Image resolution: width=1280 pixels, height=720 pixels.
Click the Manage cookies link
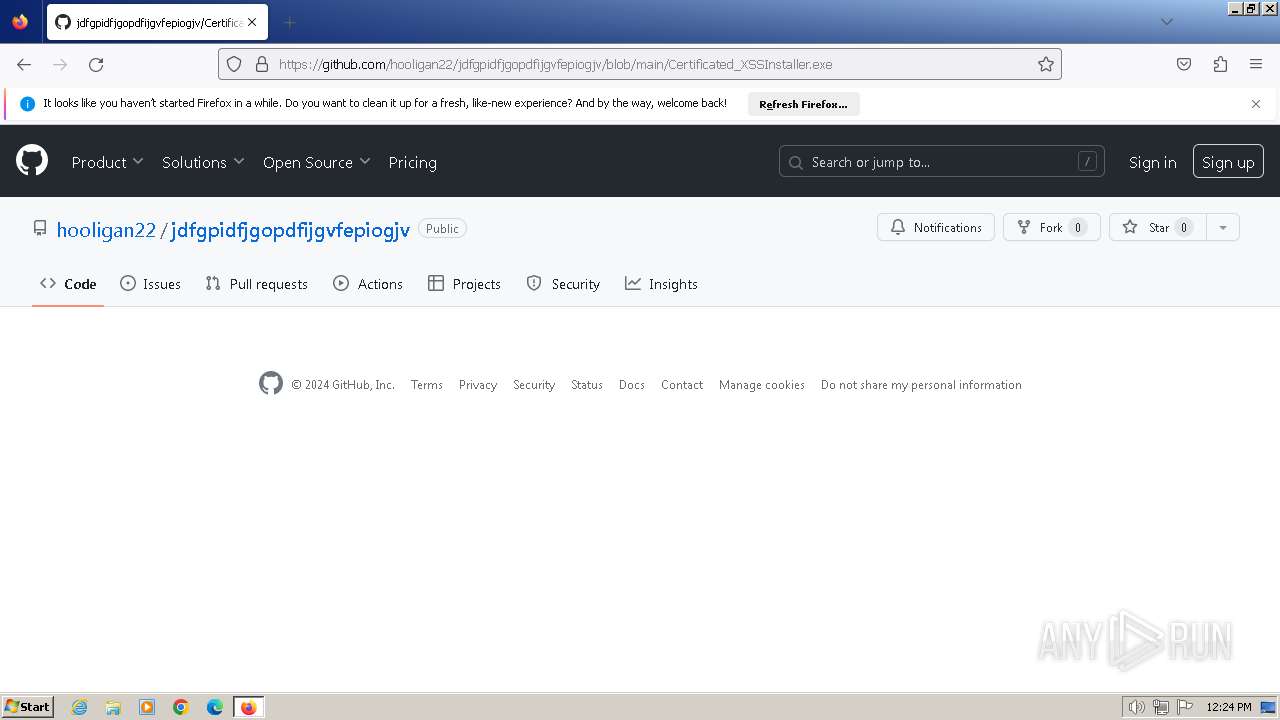[762, 385]
